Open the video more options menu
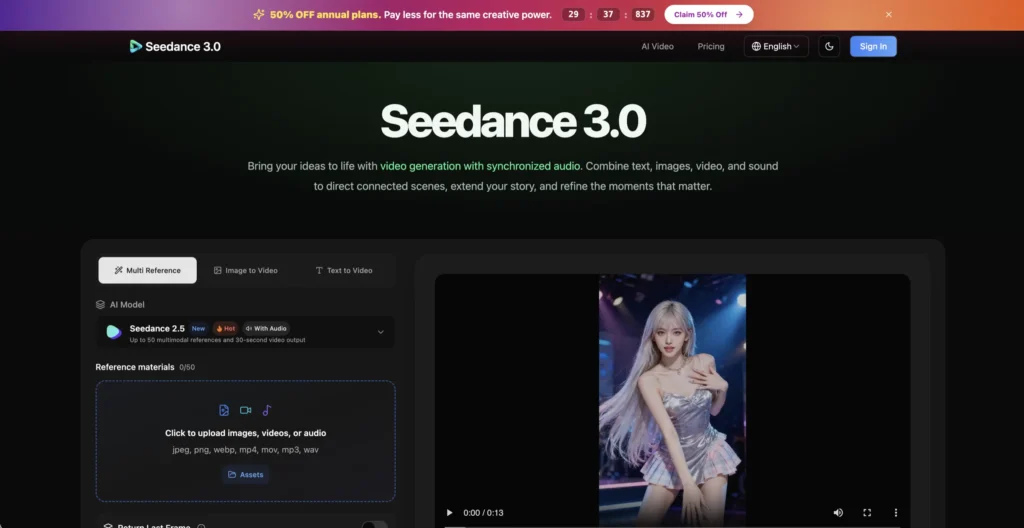 click(x=896, y=512)
